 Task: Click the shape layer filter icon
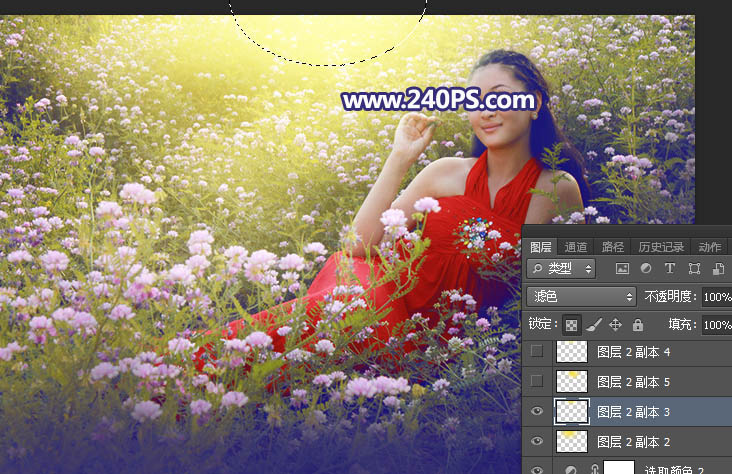tap(694, 269)
